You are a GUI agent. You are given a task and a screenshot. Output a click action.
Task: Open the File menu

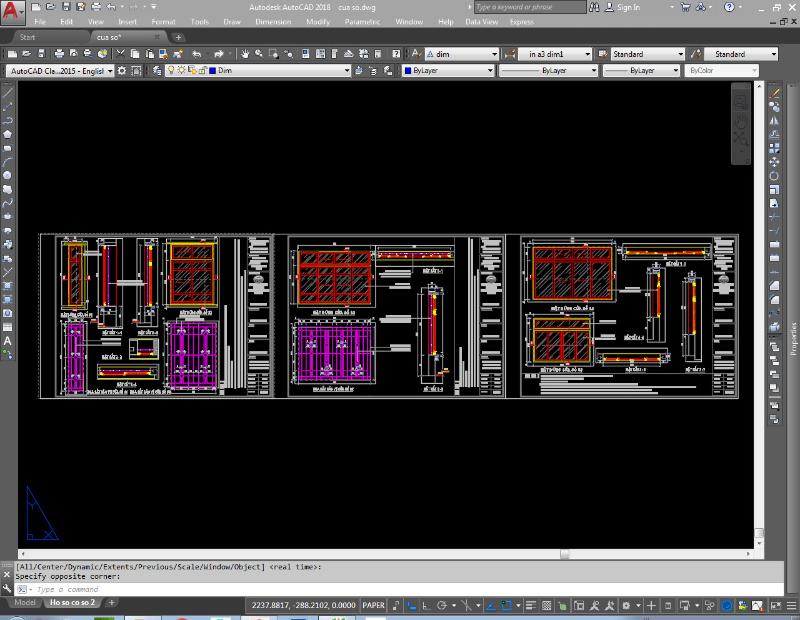[40, 22]
